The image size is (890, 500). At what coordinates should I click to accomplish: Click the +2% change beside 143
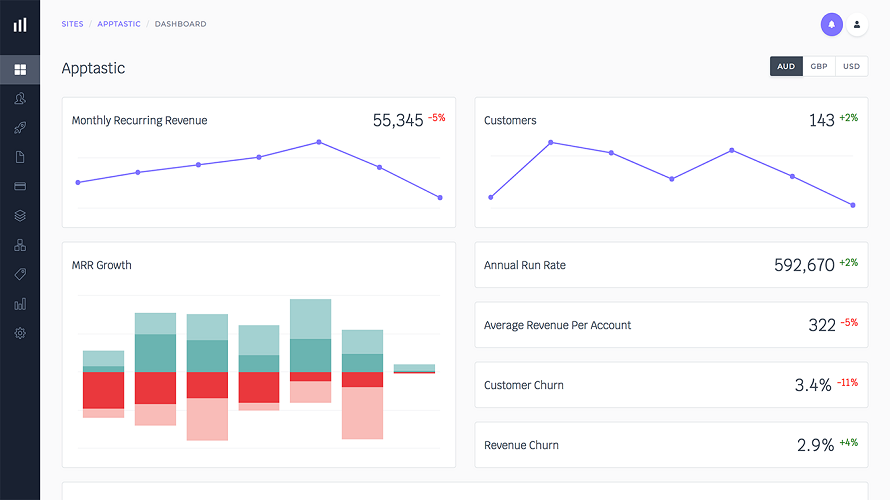click(x=849, y=117)
